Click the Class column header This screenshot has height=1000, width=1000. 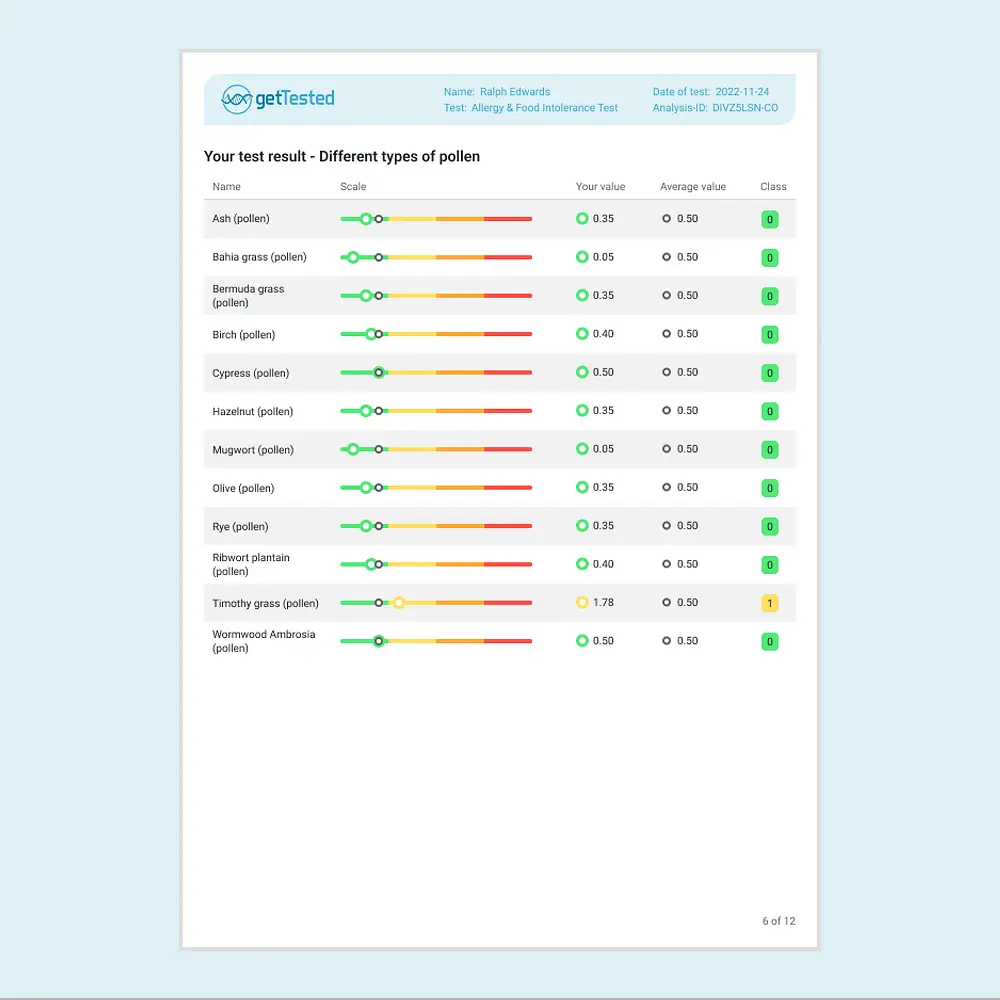coord(773,187)
